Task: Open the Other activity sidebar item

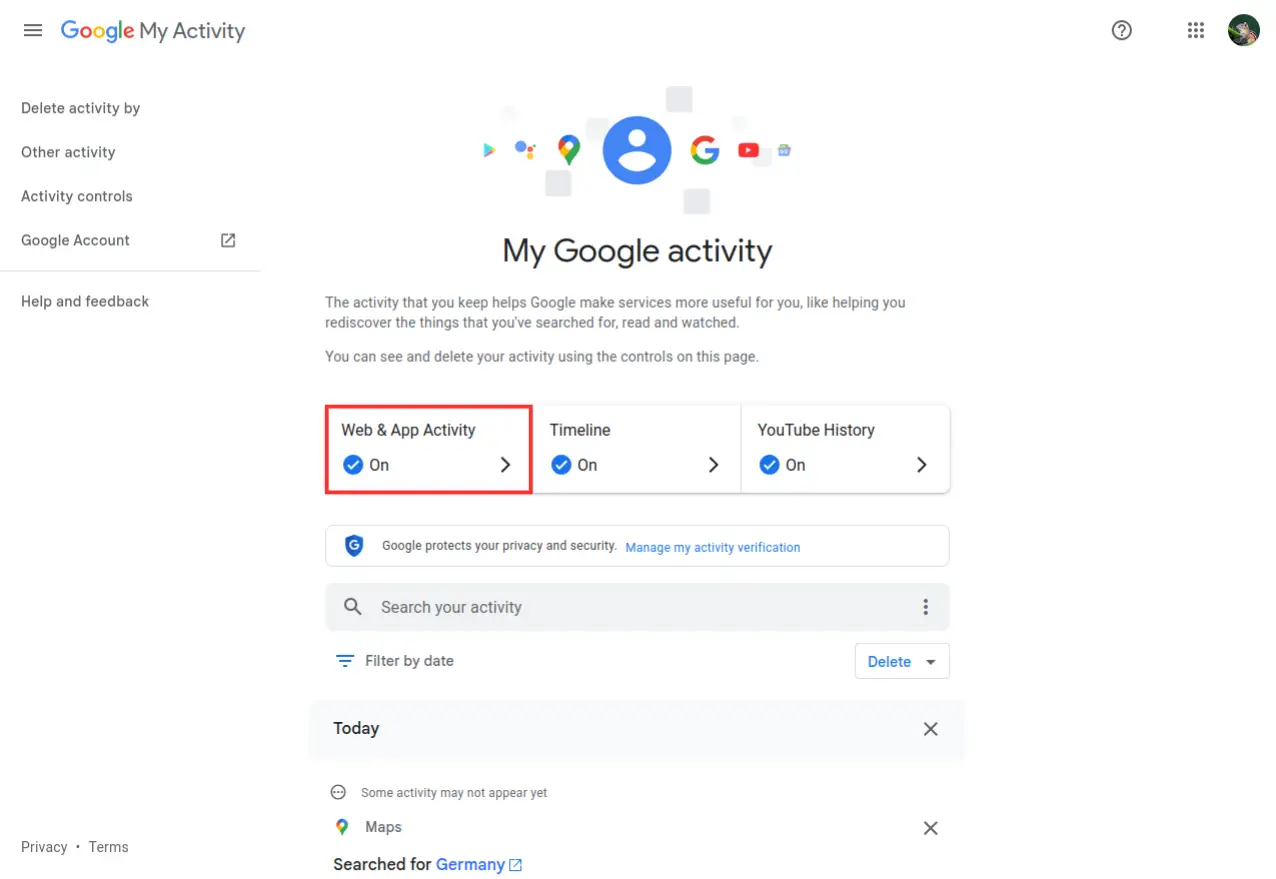Action: tap(67, 152)
